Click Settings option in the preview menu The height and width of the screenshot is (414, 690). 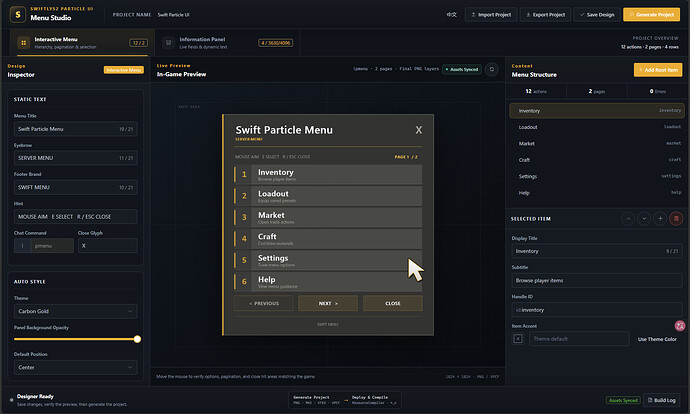(x=328, y=260)
